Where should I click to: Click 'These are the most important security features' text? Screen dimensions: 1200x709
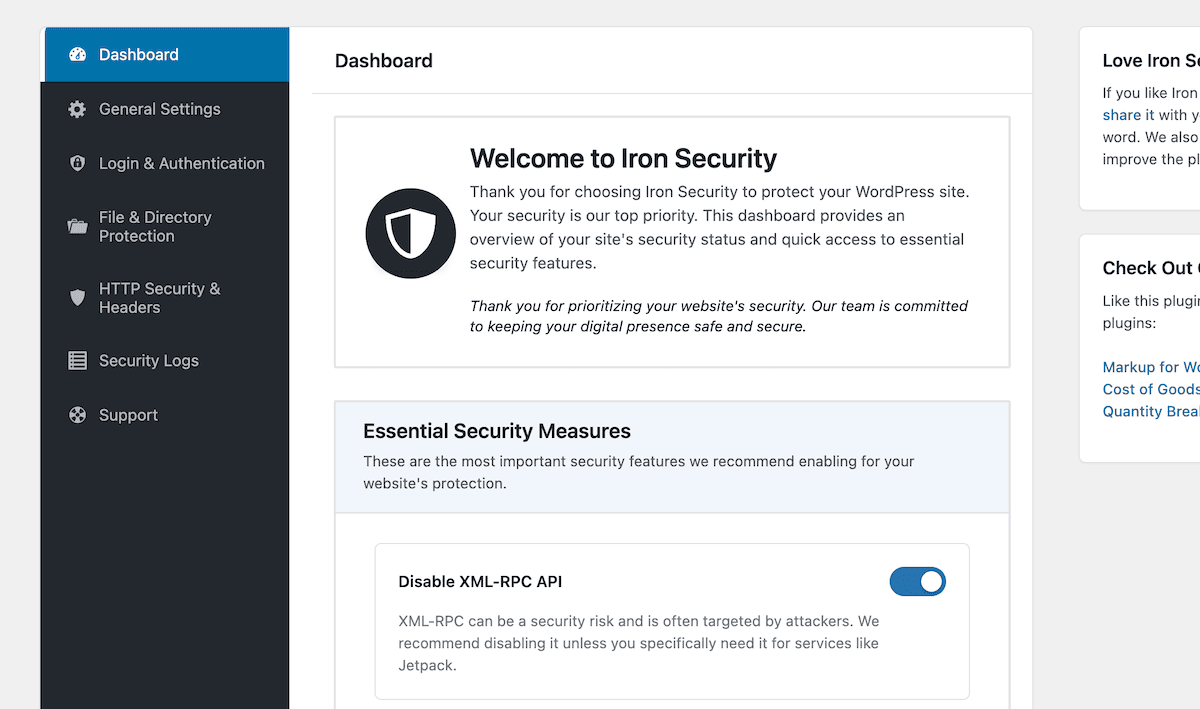tap(639, 472)
